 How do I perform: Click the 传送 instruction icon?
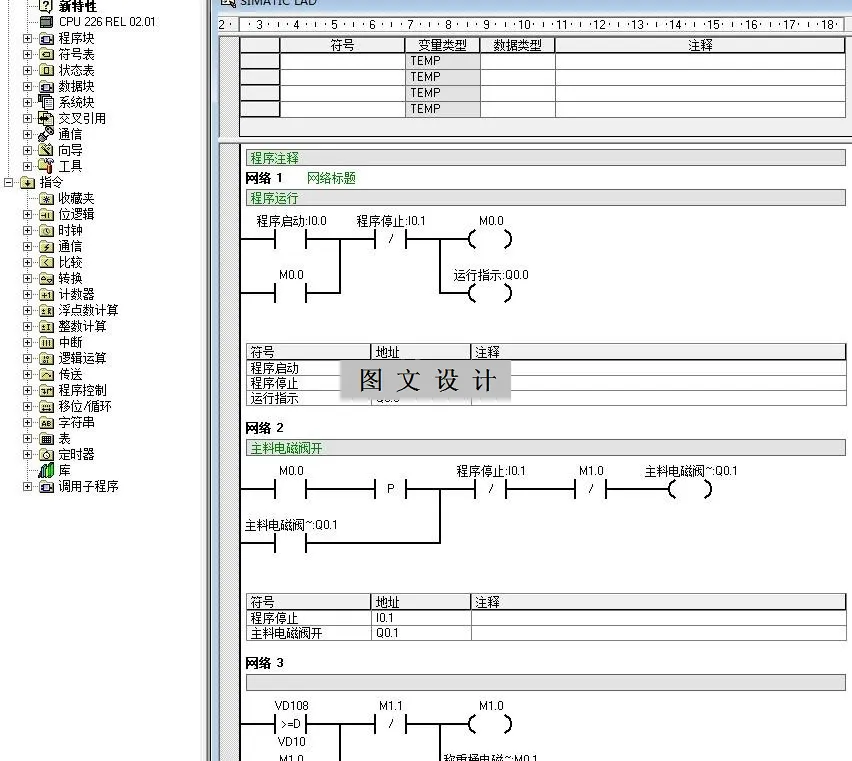pyautogui.click(x=46, y=374)
